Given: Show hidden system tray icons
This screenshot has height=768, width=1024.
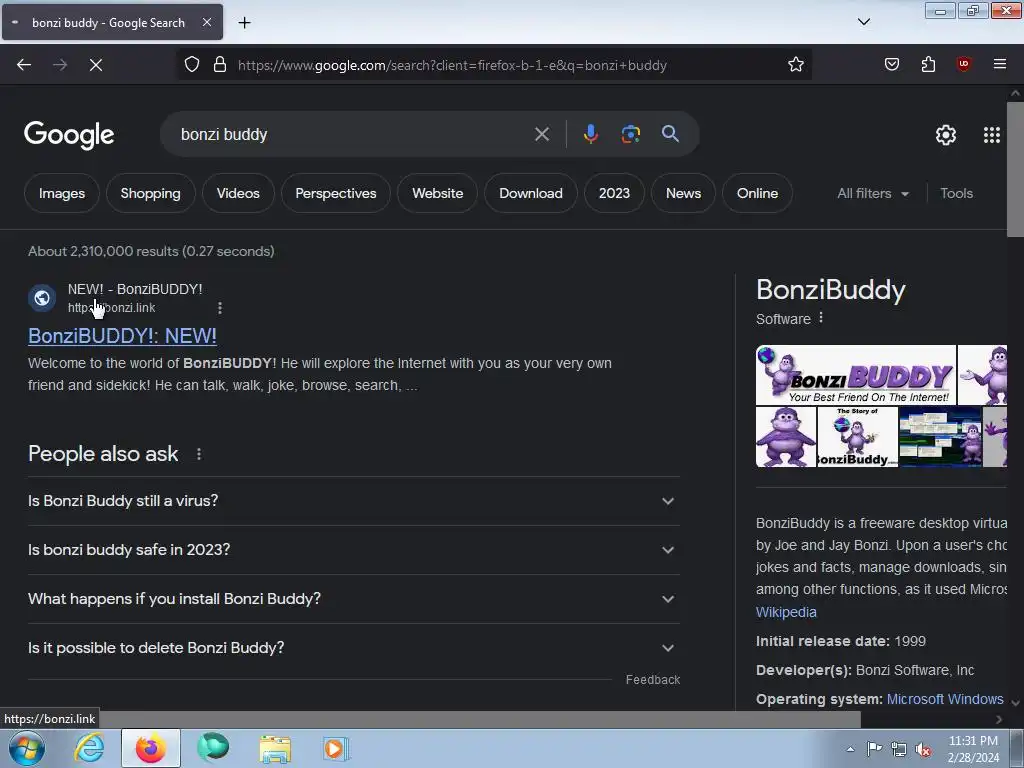Looking at the screenshot, I should point(850,749).
